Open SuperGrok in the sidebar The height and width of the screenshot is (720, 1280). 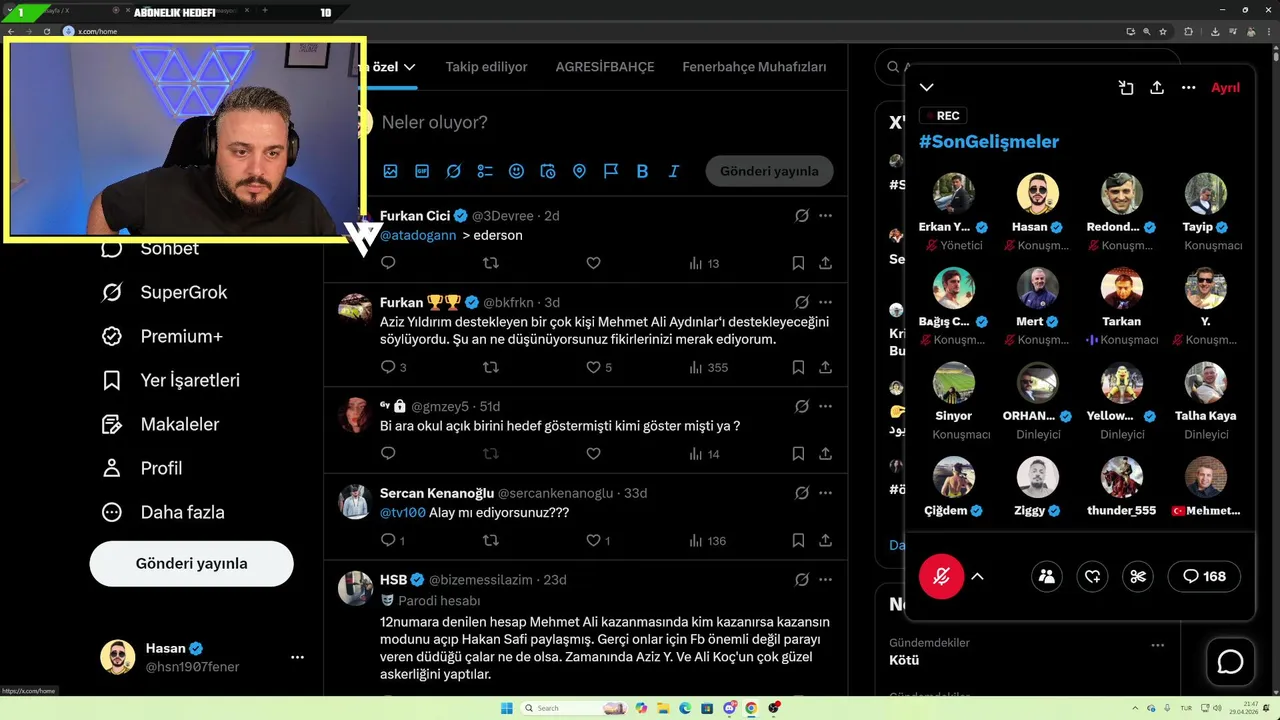[166, 292]
